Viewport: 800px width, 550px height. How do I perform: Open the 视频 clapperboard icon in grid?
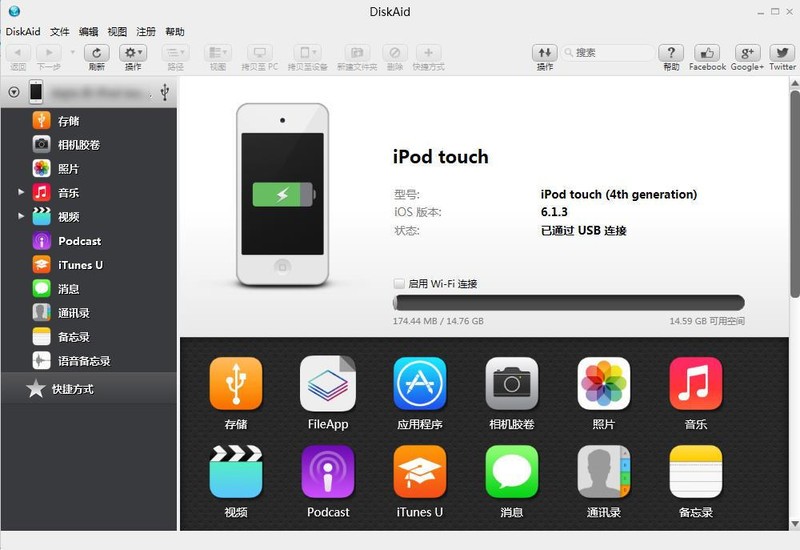coord(236,471)
